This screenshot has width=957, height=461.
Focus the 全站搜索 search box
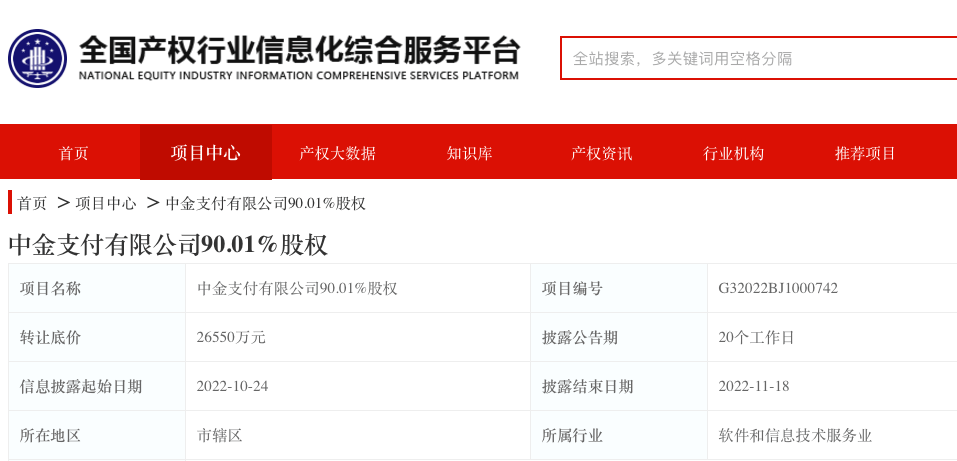759,58
